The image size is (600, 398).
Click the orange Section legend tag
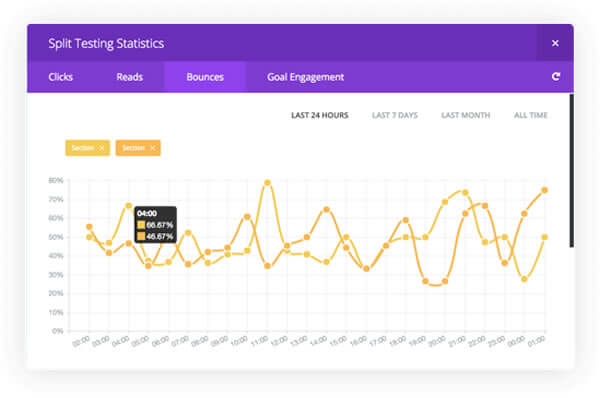138,148
